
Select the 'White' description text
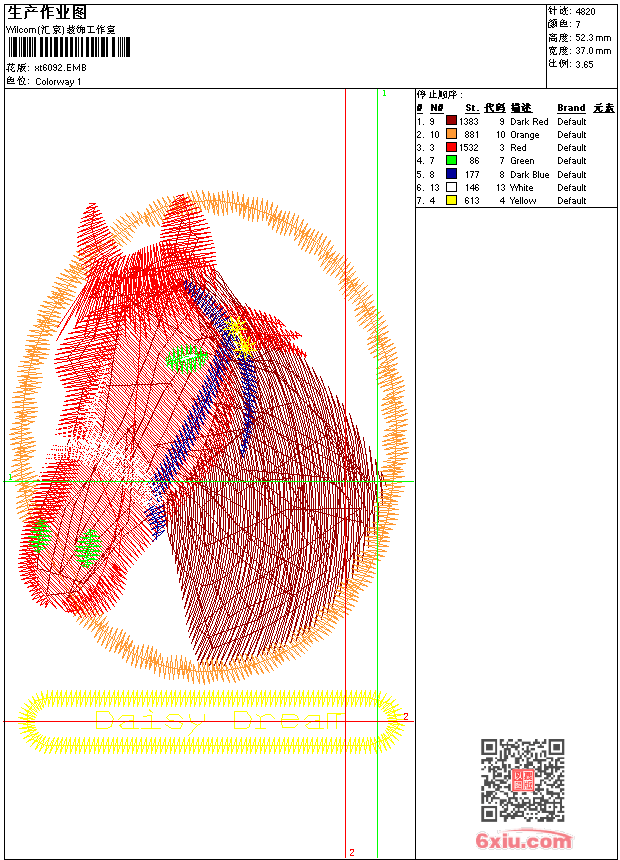coord(521,188)
